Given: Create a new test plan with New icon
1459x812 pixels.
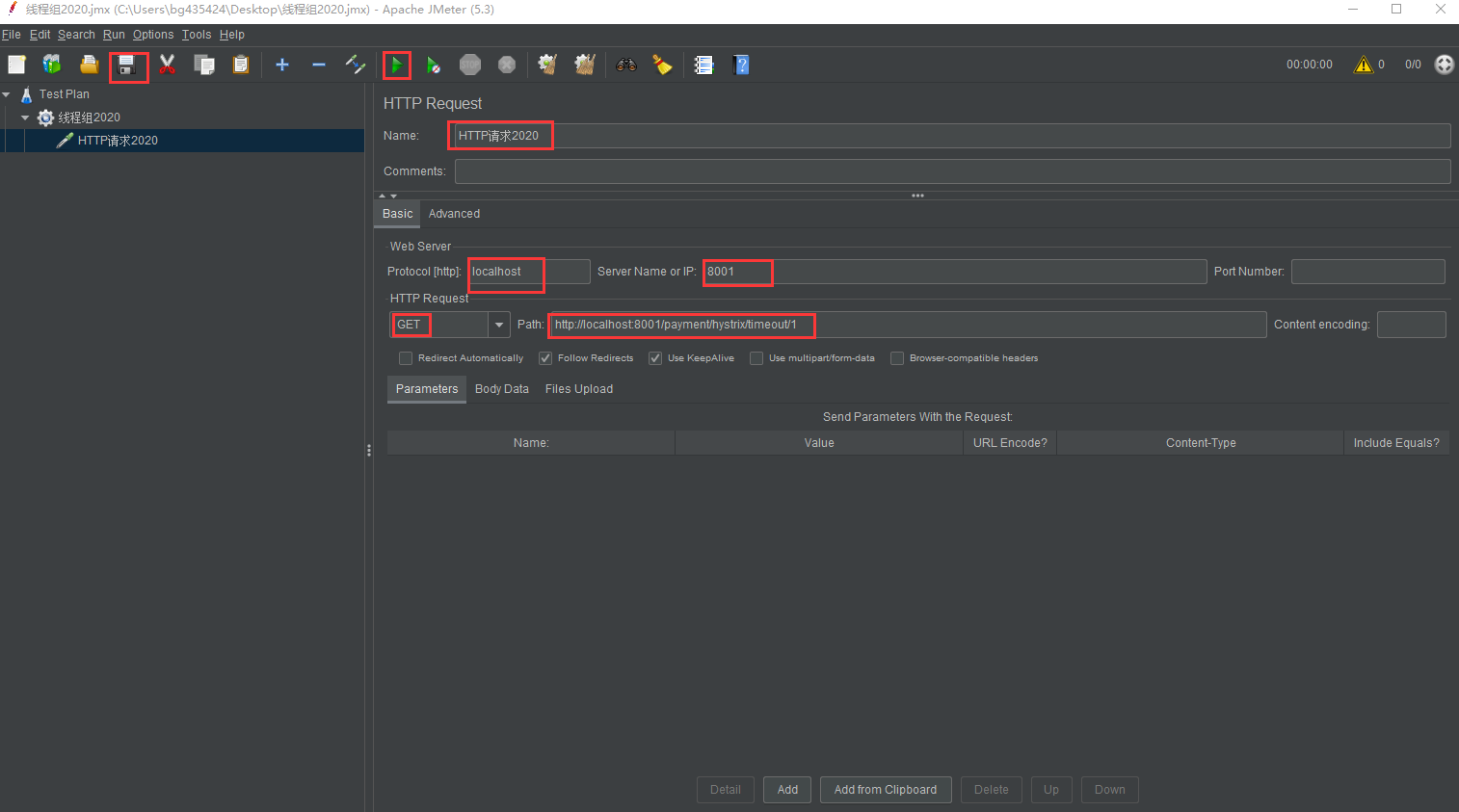Looking at the screenshot, I should click(x=16, y=65).
